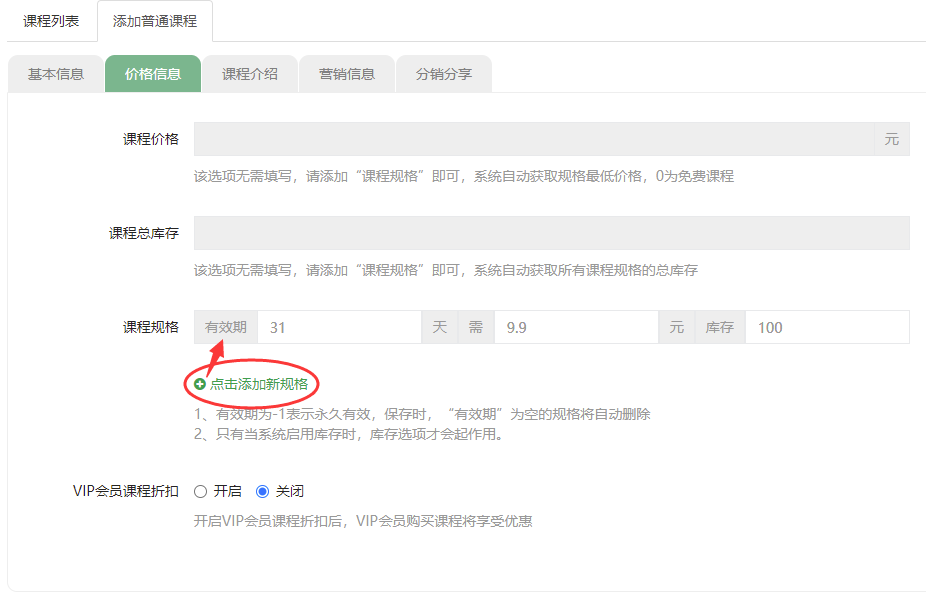Viewport: 926px width, 592px height.
Task: Click the 库存 addon label
Action: 719,327
